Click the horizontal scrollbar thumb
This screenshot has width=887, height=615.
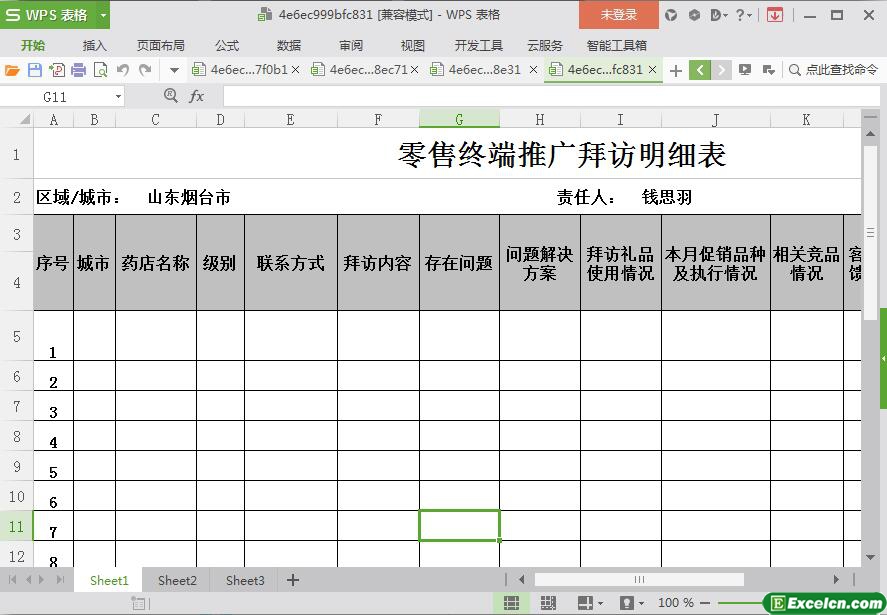pos(639,579)
